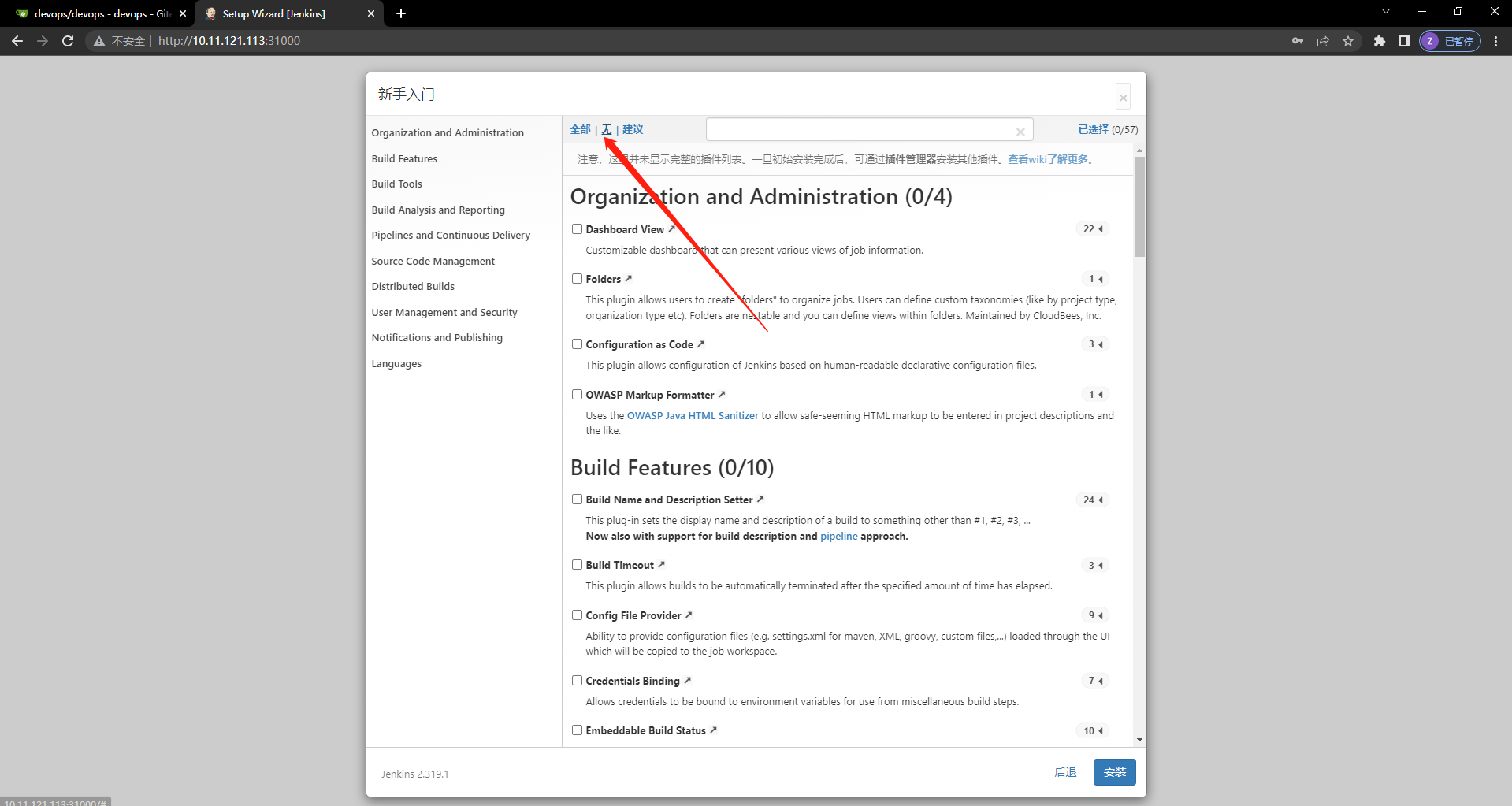The image size is (1512, 806).
Task: Check the Credentials Binding plugin
Action: 577,680
